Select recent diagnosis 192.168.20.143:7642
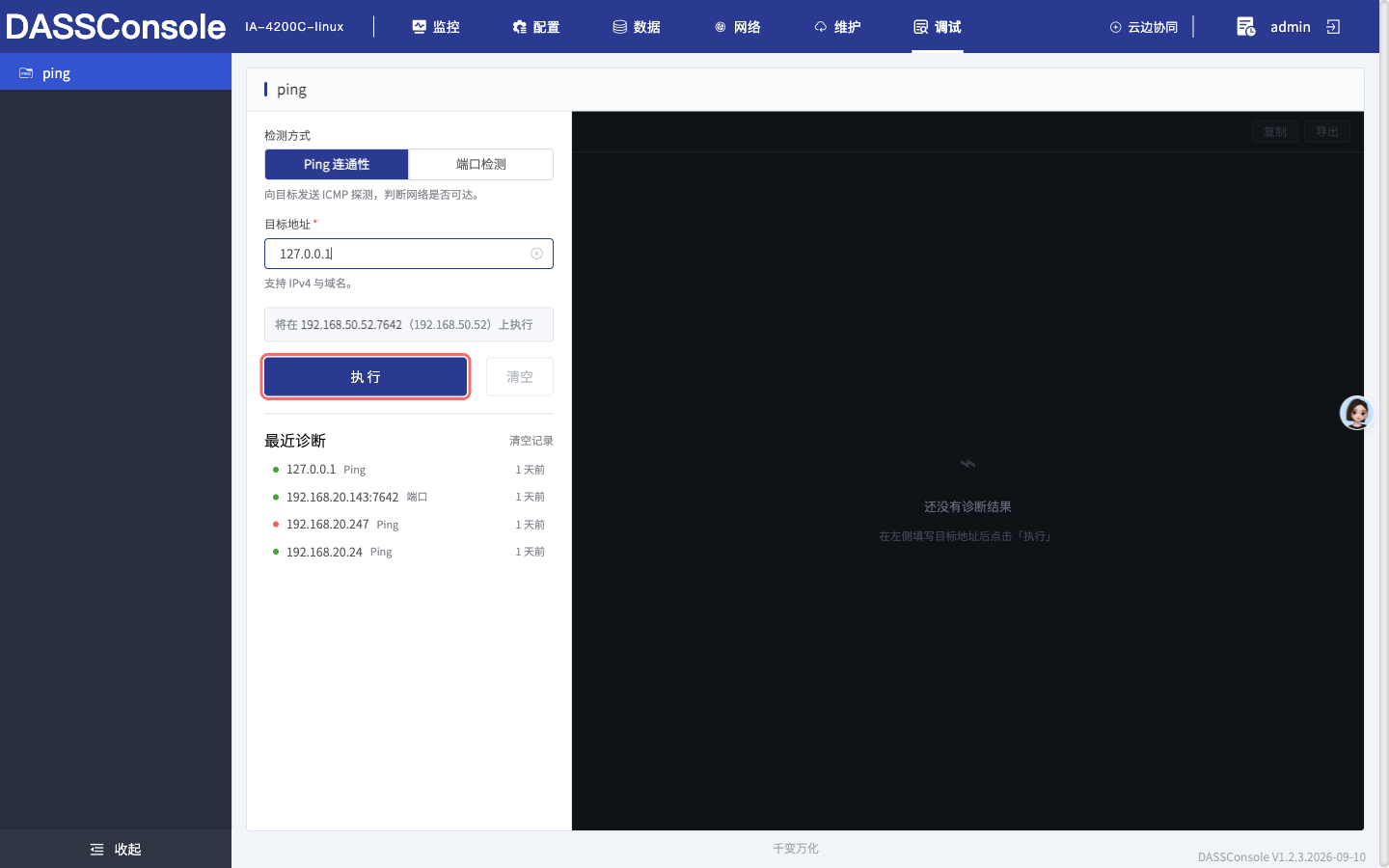 [x=409, y=497]
